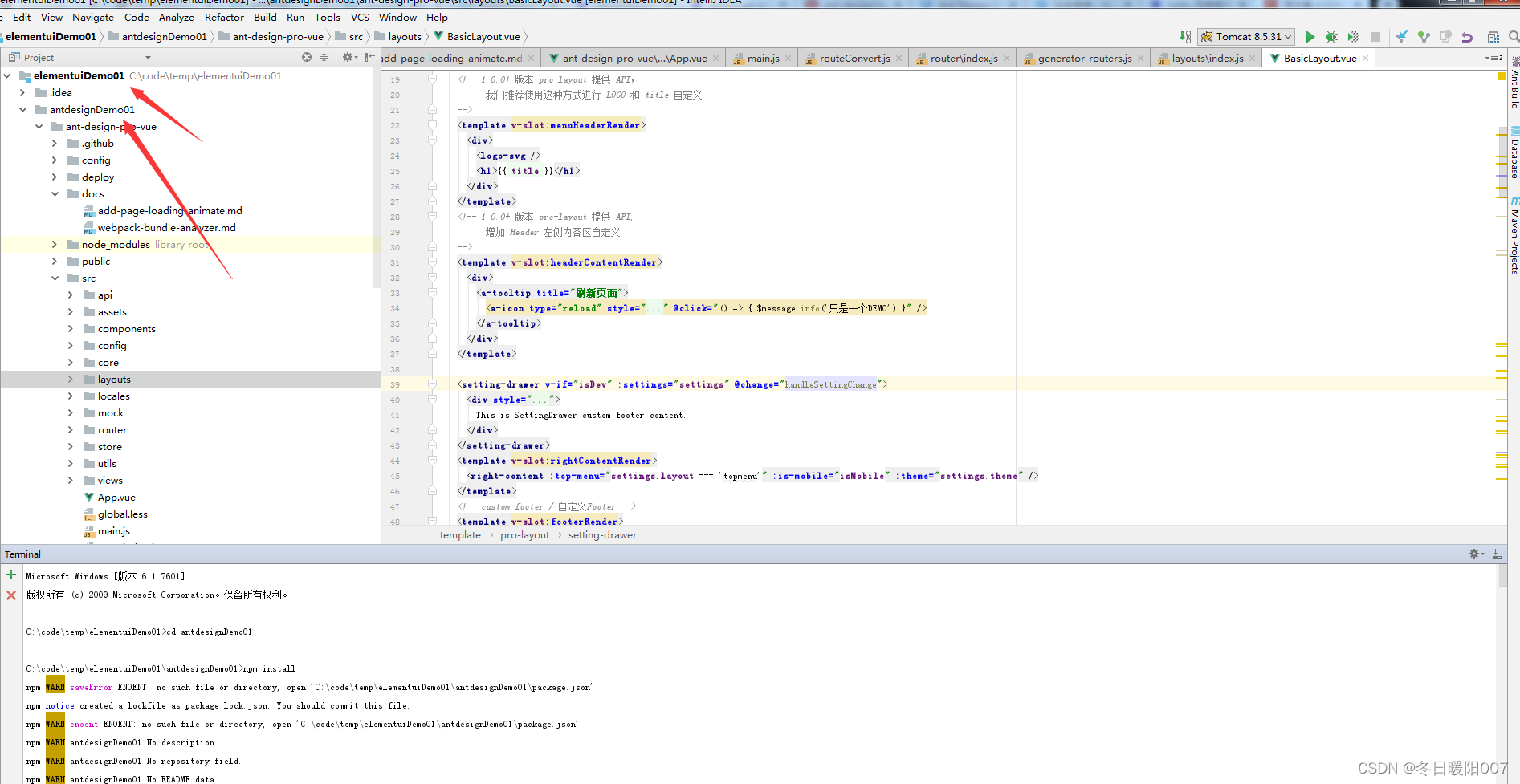
Task: Open the Ant Build side tool window
Action: pos(1514,83)
